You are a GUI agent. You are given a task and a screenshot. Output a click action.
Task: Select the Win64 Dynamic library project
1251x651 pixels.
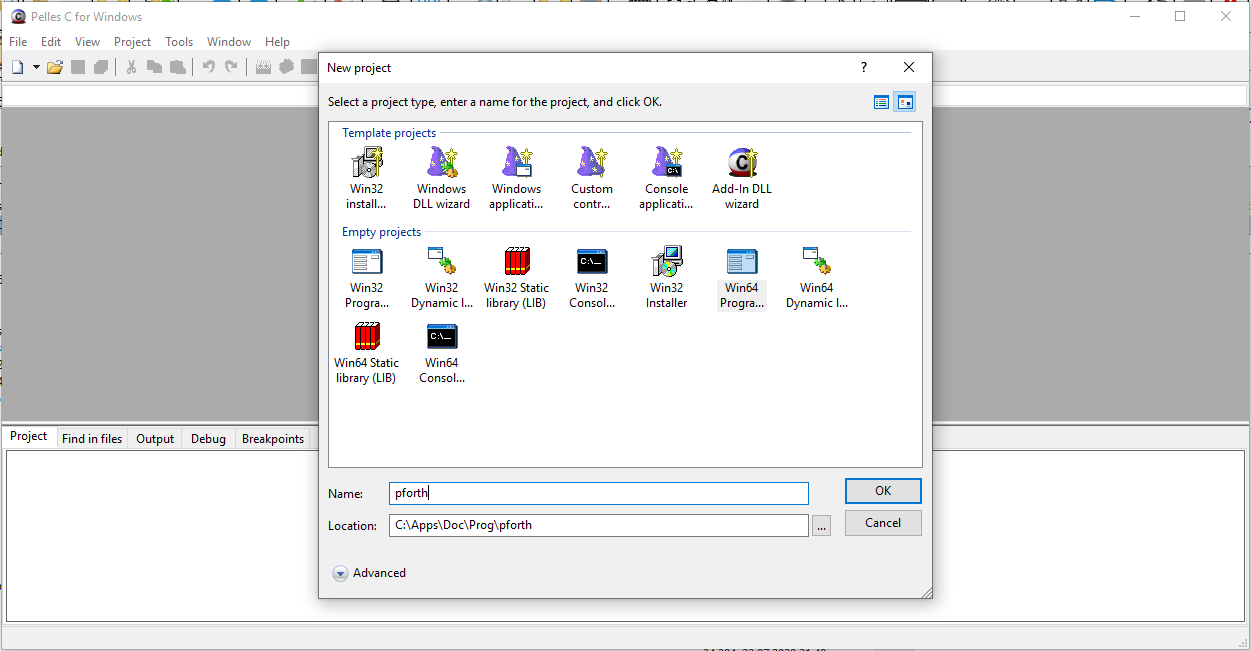coord(817,278)
